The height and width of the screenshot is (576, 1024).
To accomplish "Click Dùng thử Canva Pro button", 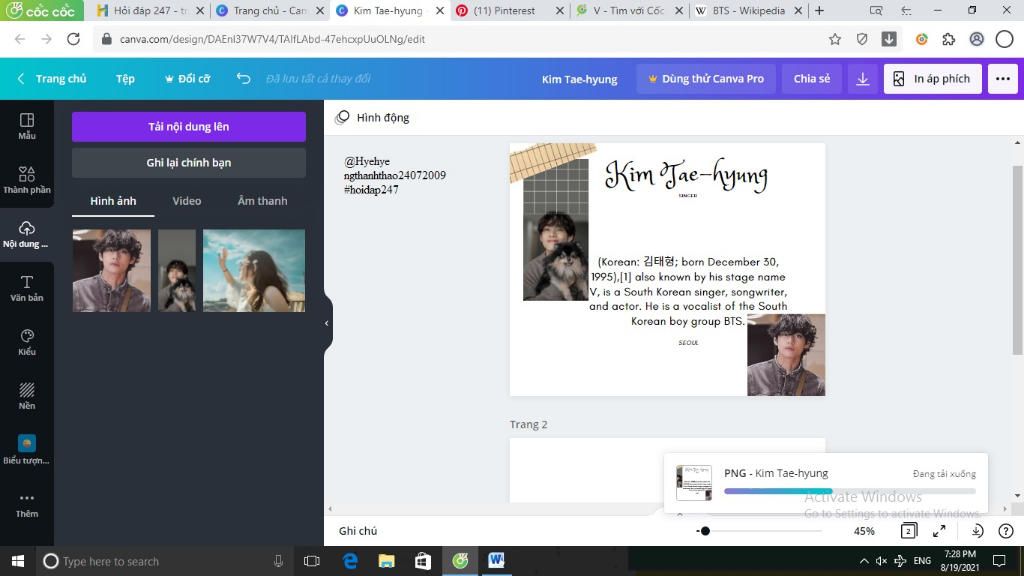I will [706, 78].
